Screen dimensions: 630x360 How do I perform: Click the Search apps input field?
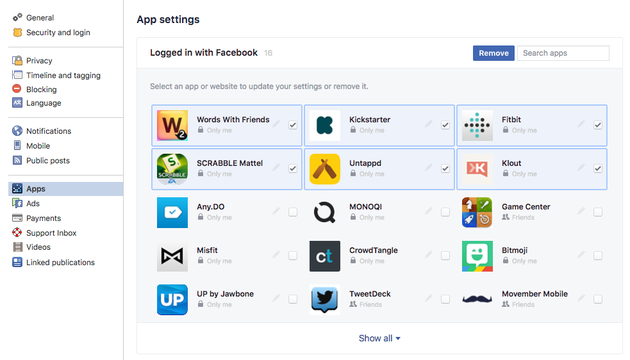tap(563, 53)
